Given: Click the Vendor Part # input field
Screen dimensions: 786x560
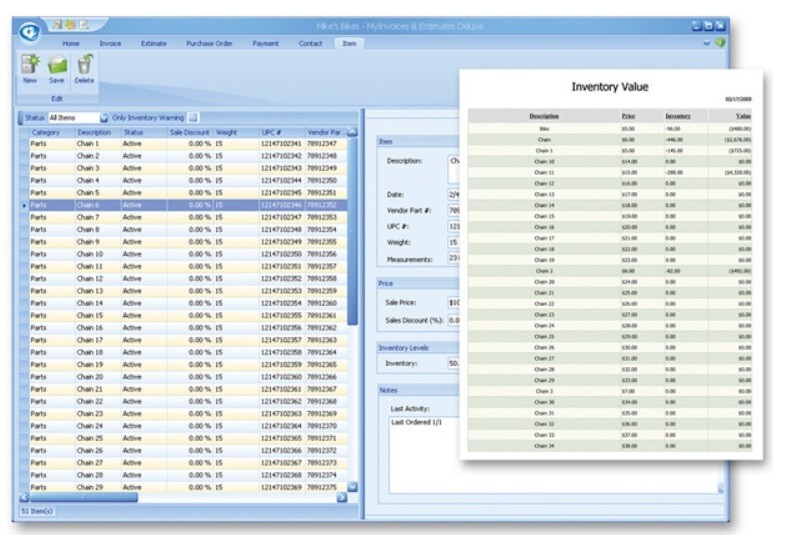Looking at the screenshot, I should click(x=454, y=211).
